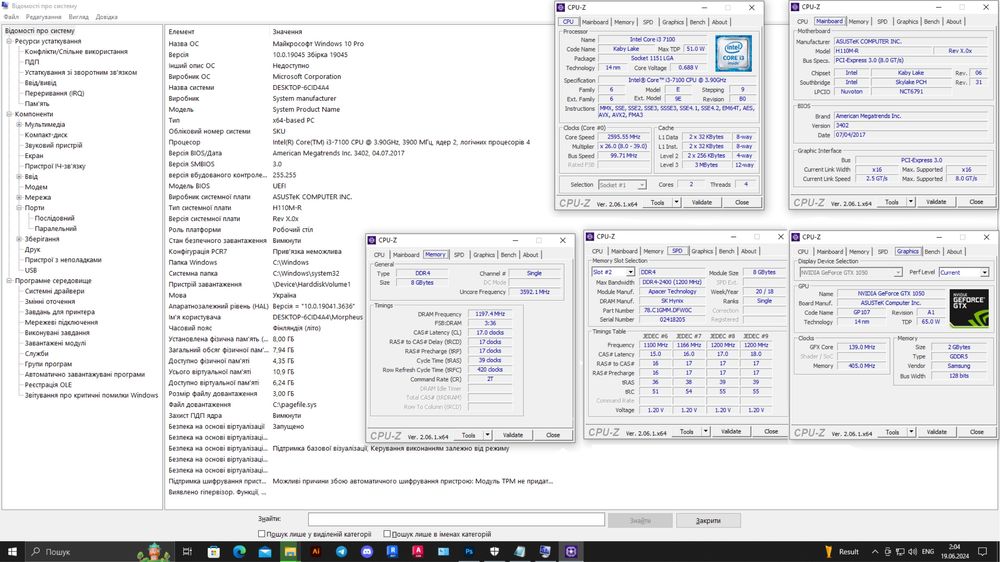
Task: Select Graphics tab in the Mainboard window
Action: tap(907, 21)
